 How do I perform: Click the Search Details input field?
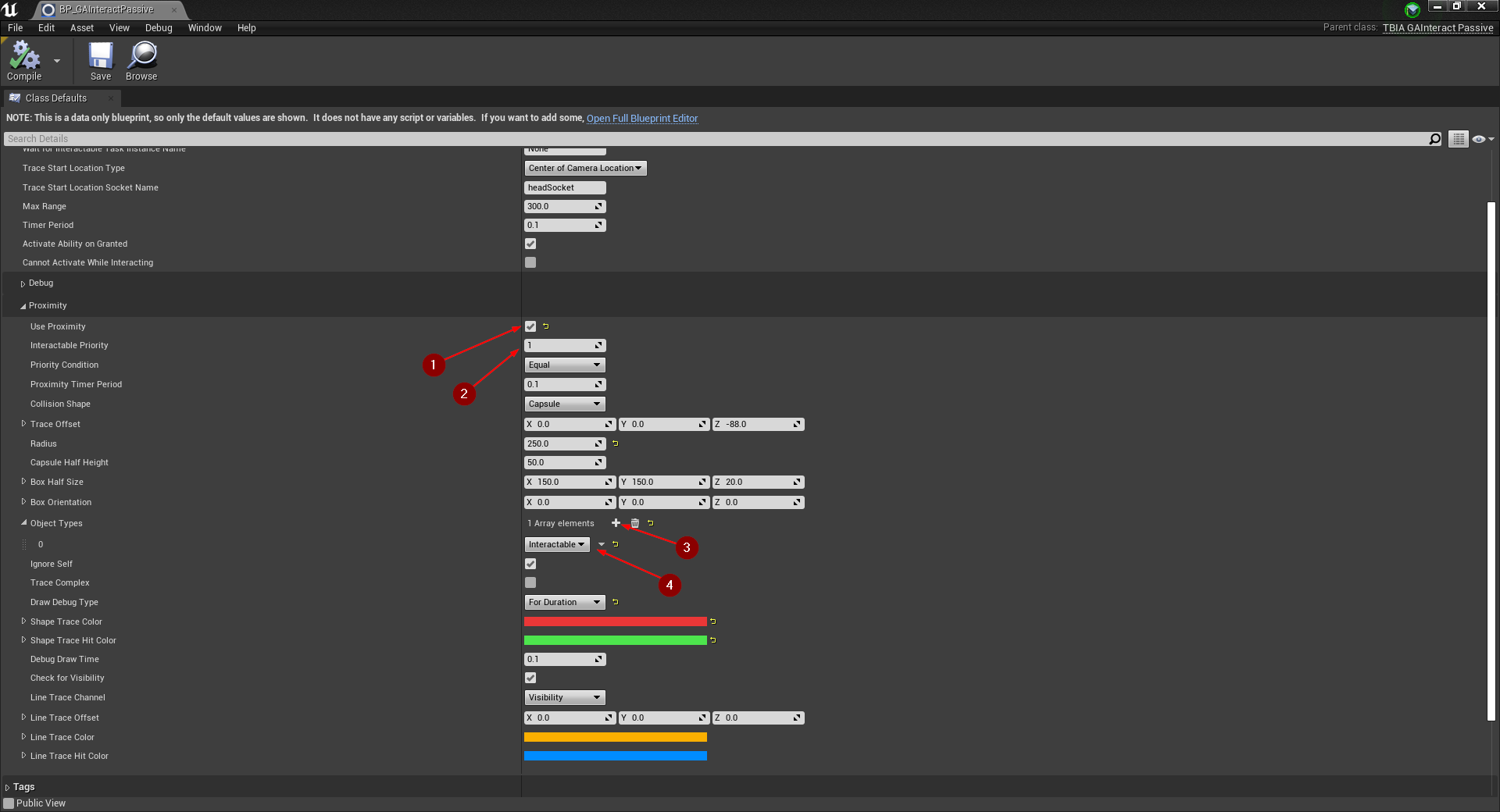[x=716, y=139]
